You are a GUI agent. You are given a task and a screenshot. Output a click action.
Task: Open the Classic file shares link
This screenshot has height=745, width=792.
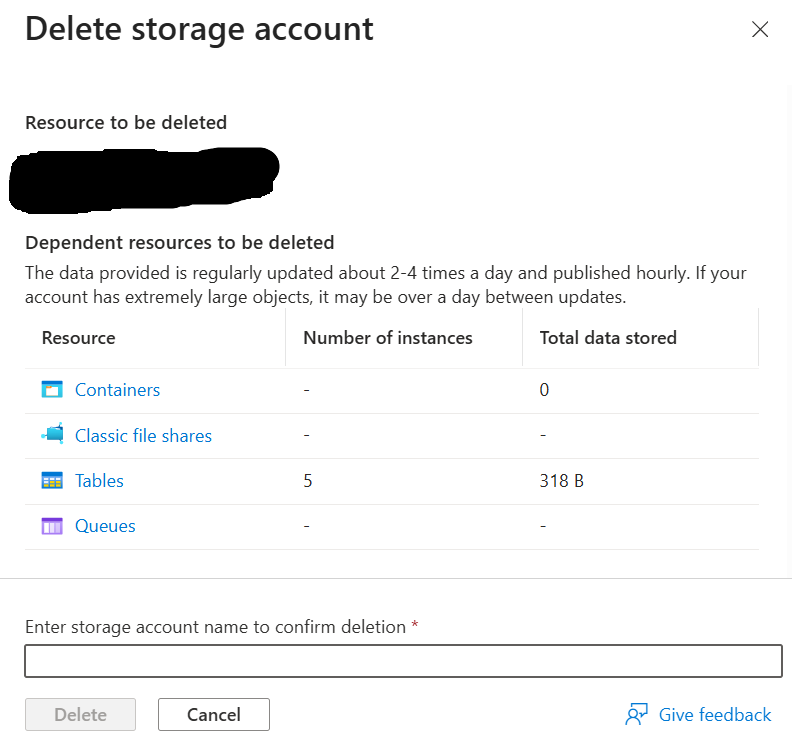coord(143,435)
